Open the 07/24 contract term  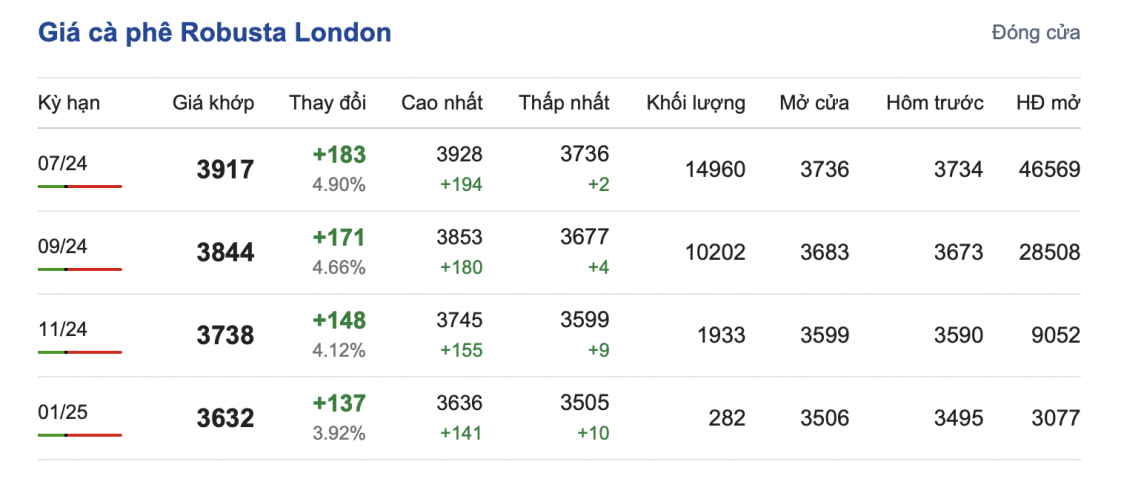click(x=62, y=164)
